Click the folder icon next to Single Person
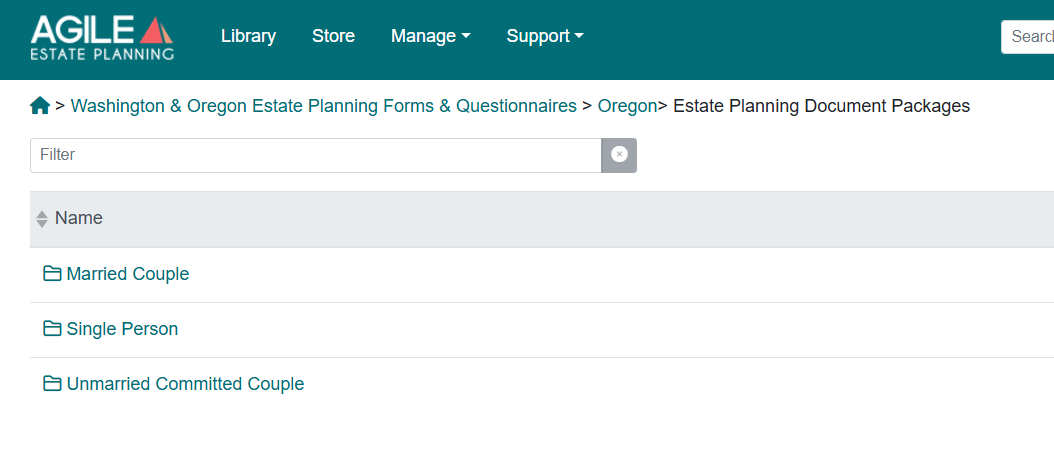 click(52, 329)
